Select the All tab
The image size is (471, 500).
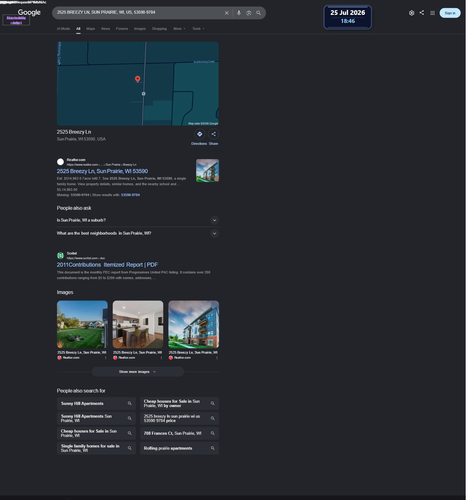(x=78, y=29)
